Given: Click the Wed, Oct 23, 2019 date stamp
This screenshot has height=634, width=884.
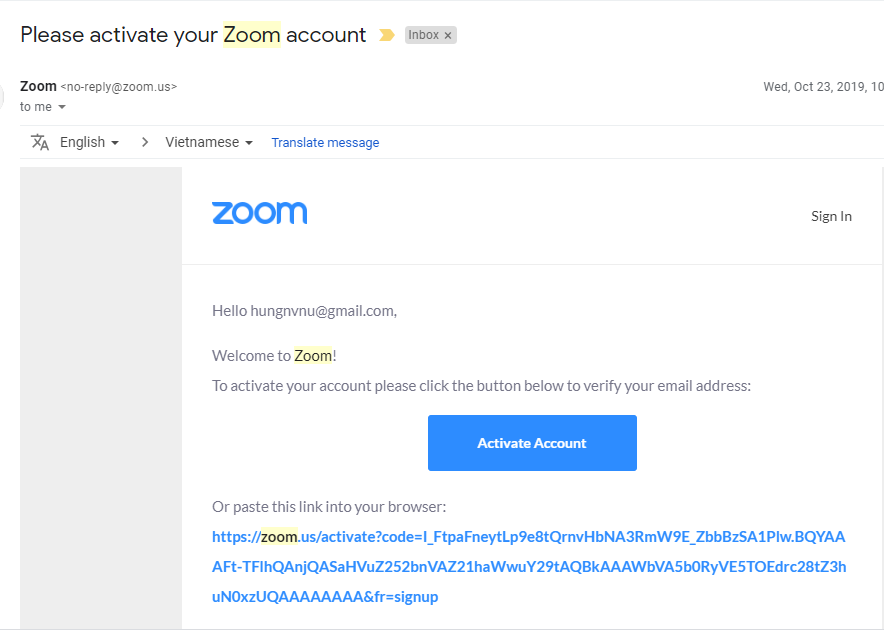Looking at the screenshot, I should click(x=822, y=87).
